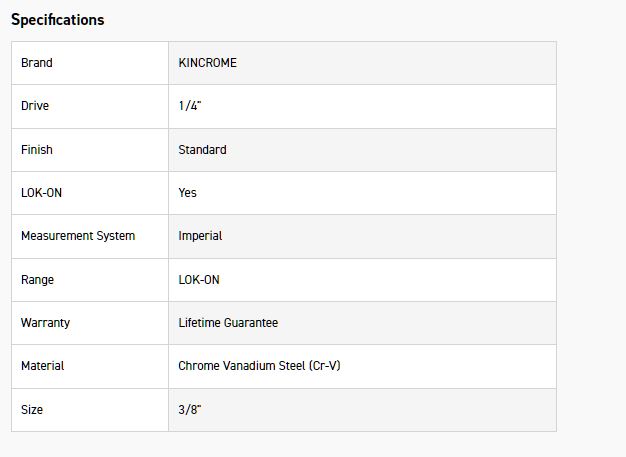The width and height of the screenshot is (626, 457).
Task: Click the KINCROME brand value
Action: pyautogui.click(x=207, y=63)
